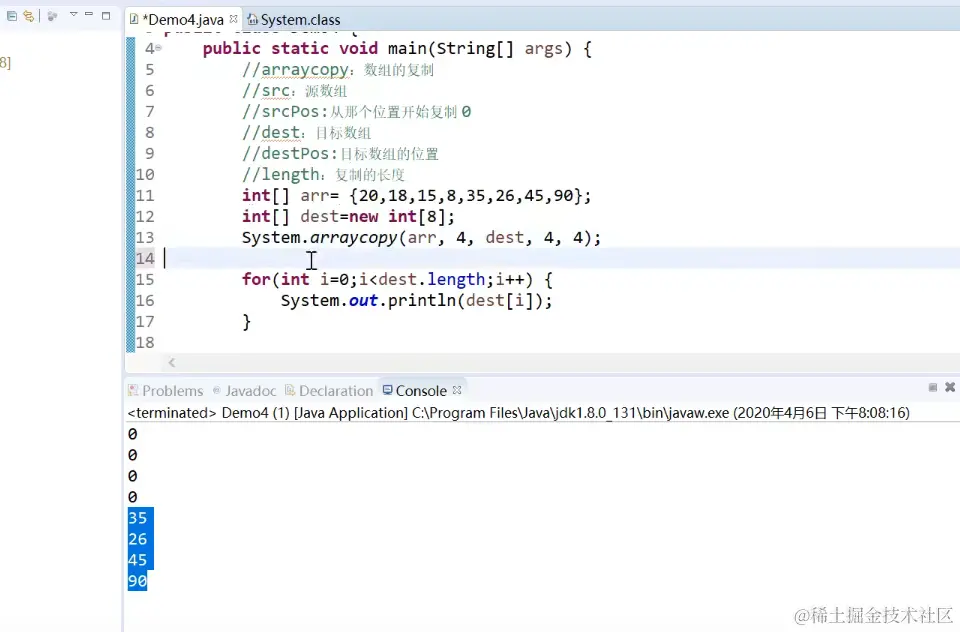Open the Declaration view tab

[329, 391]
